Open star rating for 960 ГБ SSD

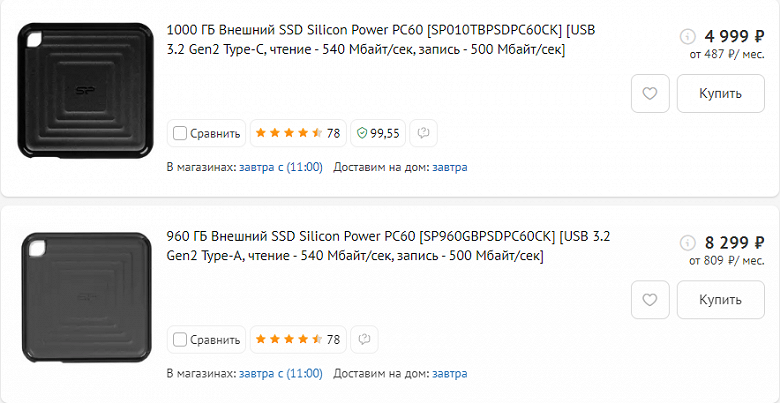pos(297,340)
